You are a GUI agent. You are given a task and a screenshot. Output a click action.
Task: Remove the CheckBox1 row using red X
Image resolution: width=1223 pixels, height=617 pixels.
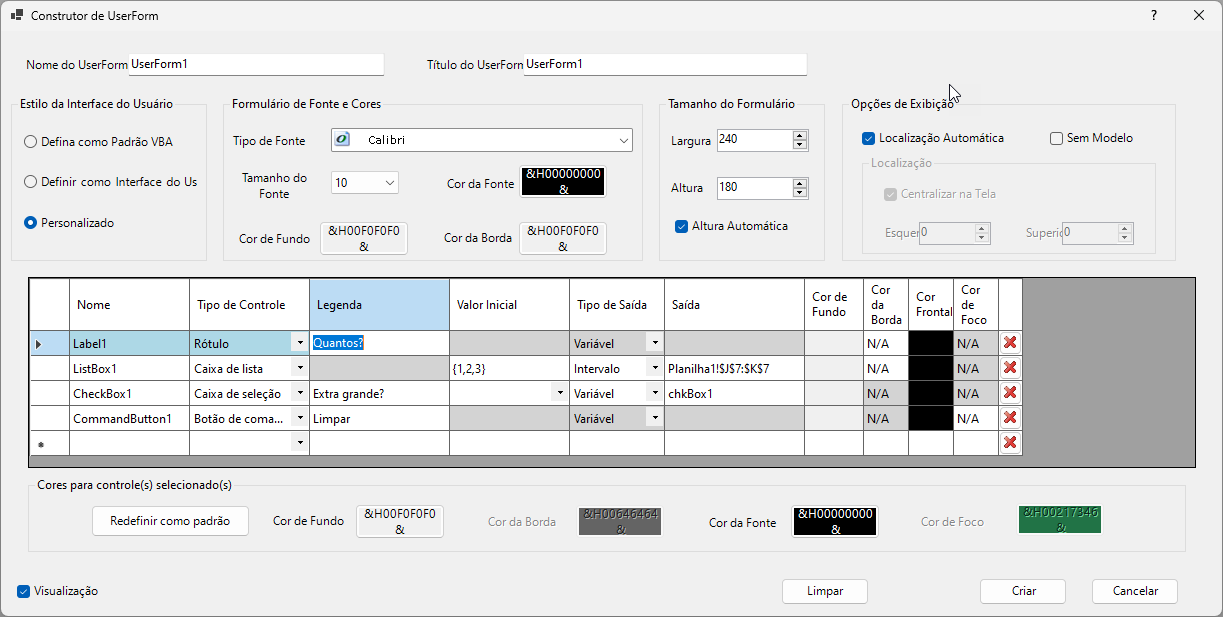pos(1010,393)
